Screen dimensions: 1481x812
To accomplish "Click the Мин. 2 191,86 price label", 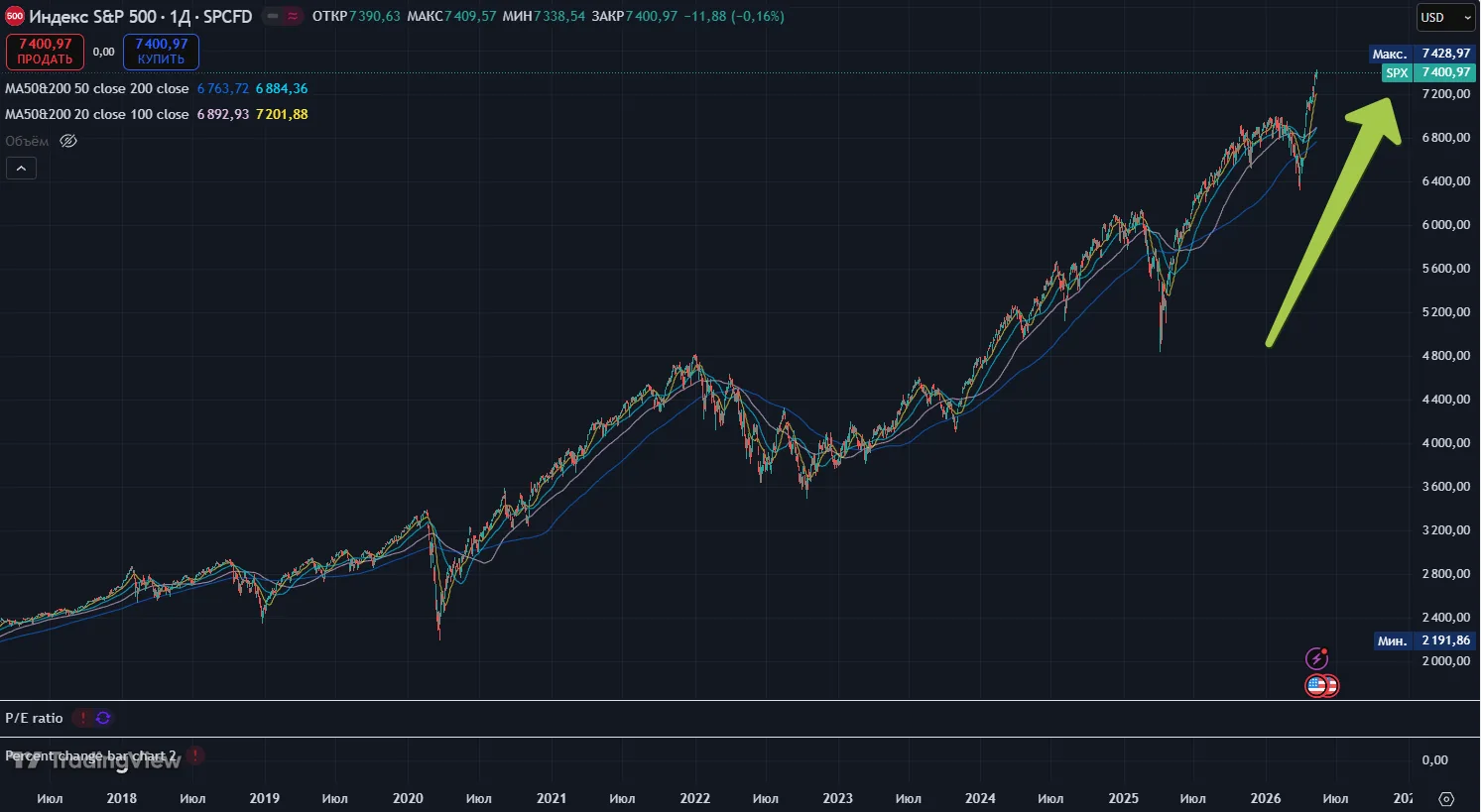I will click(x=1424, y=640).
